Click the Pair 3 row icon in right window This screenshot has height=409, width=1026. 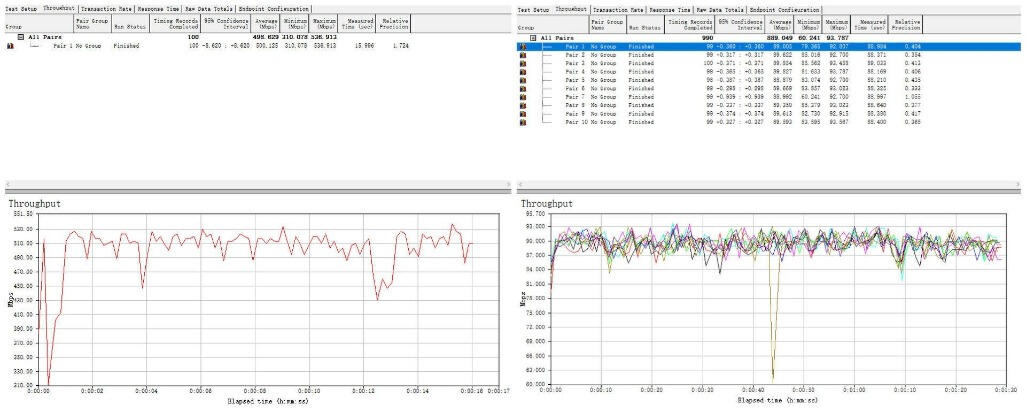pyautogui.click(x=523, y=63)
